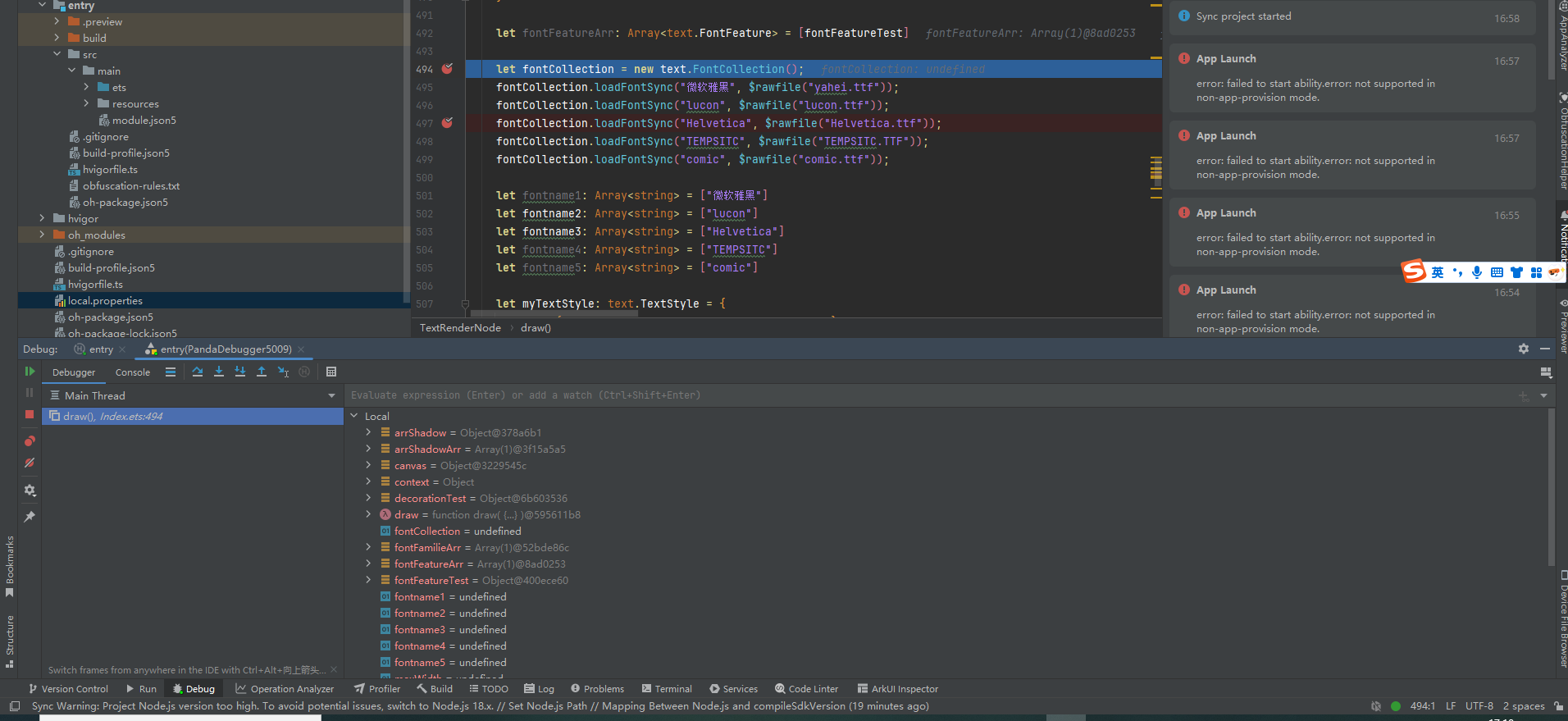This screenshot has width=1568, height=721.
Task: Expand decorationTest variable
Action: (x=368, y=498)
